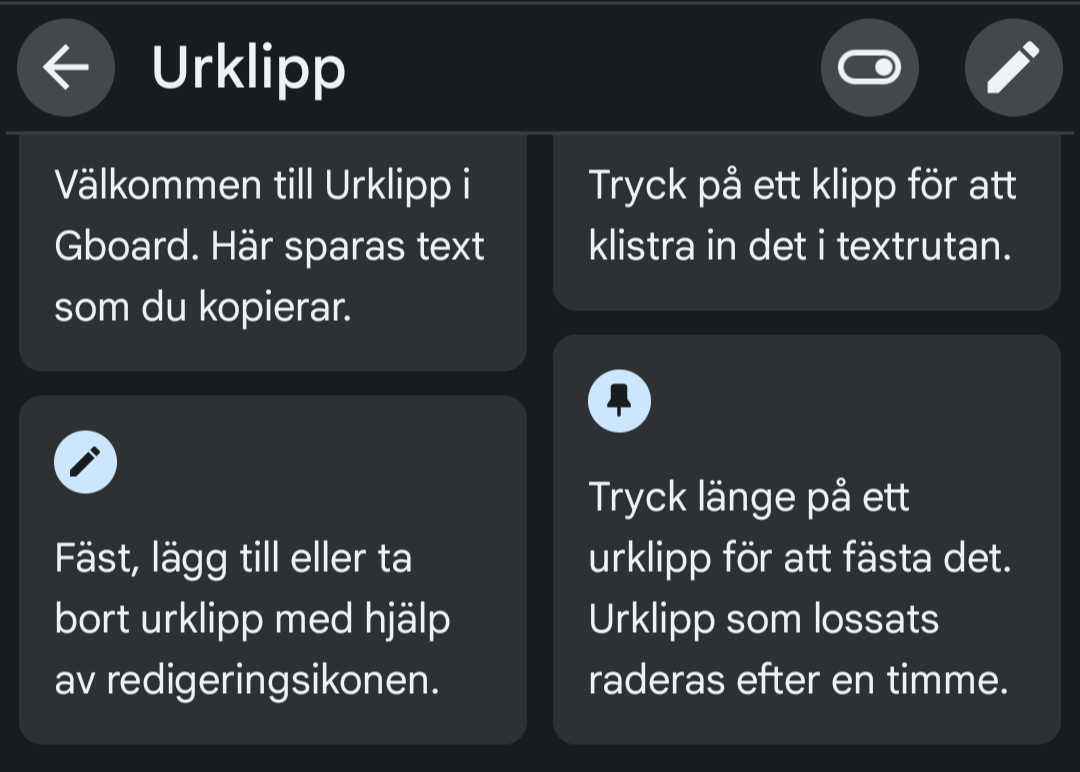1080x772 pixels.
Task: Tap the blue pin icon in the card
Action: pyautogui.click(x=619, y=401)
